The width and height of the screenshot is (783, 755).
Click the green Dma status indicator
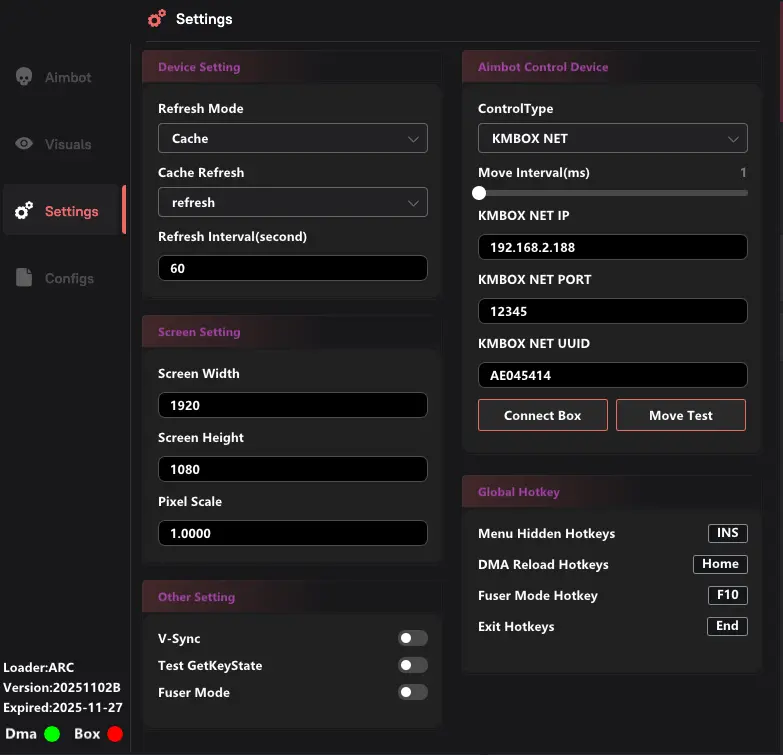pos(52,734)
